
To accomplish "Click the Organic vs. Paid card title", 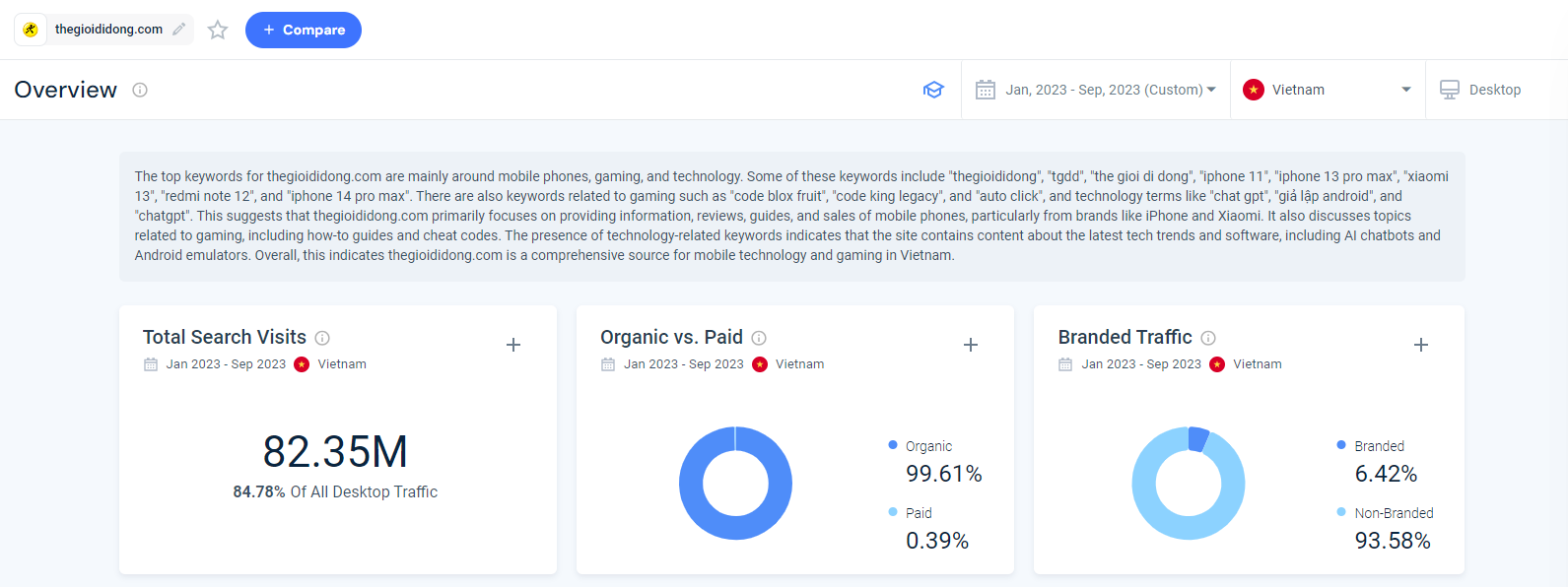I will coord(671,337).
